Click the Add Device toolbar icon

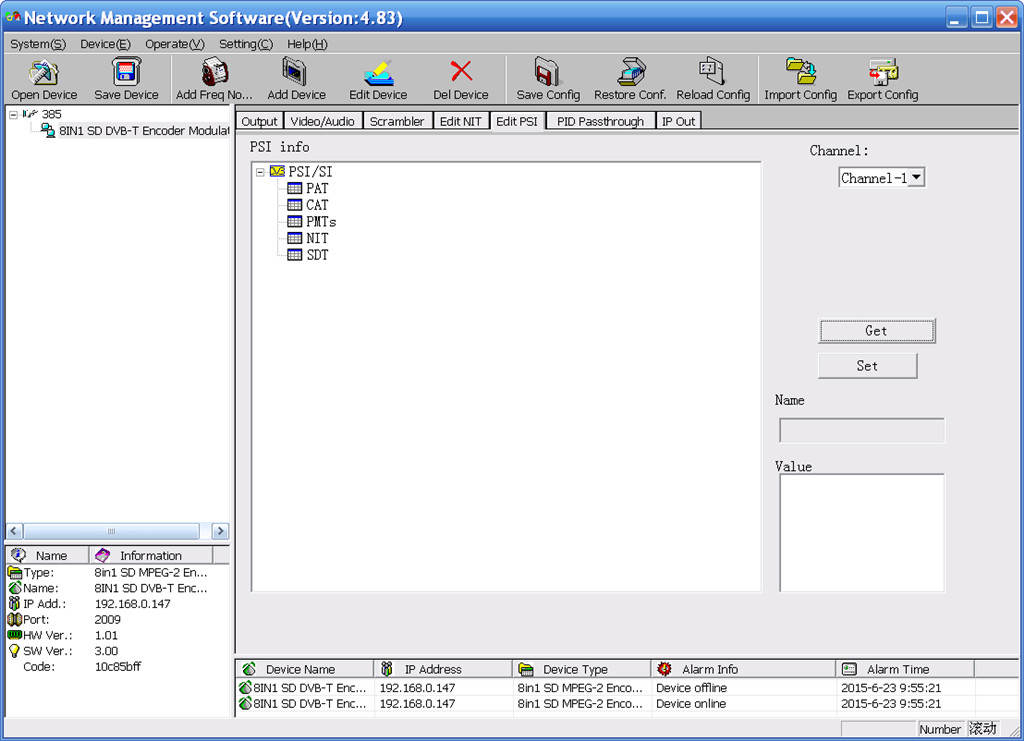[295, 72]
